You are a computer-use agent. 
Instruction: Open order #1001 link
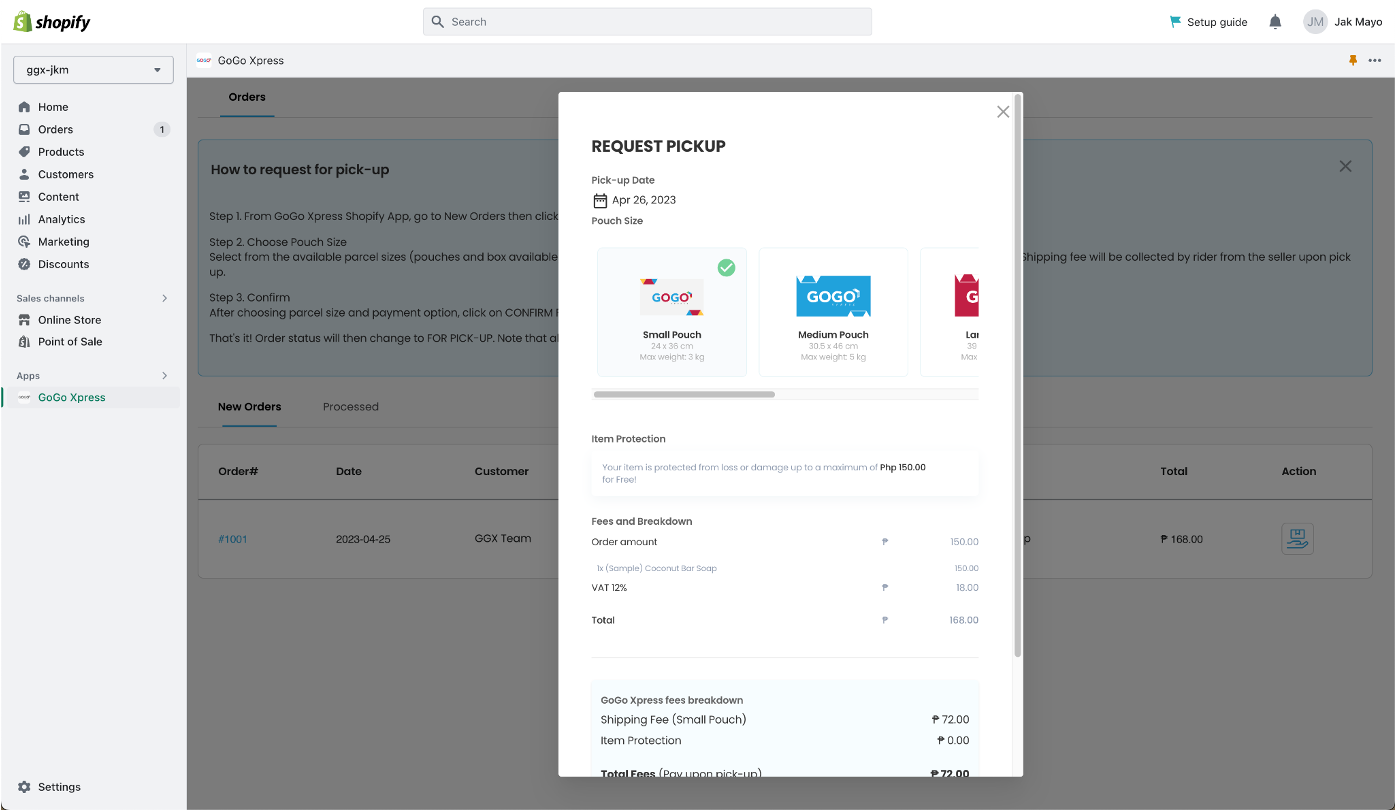233,539
